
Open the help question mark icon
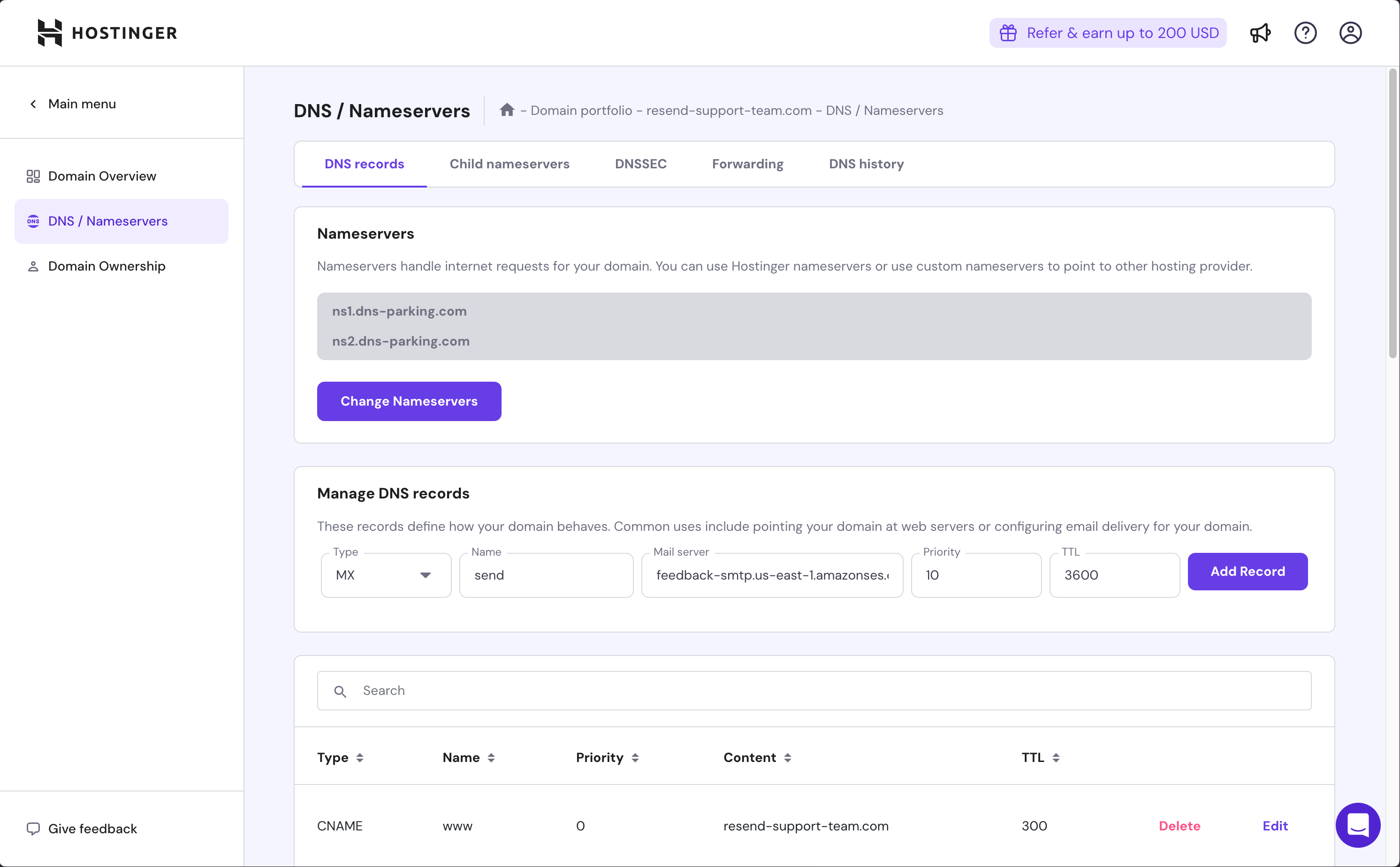point(1305,33)
